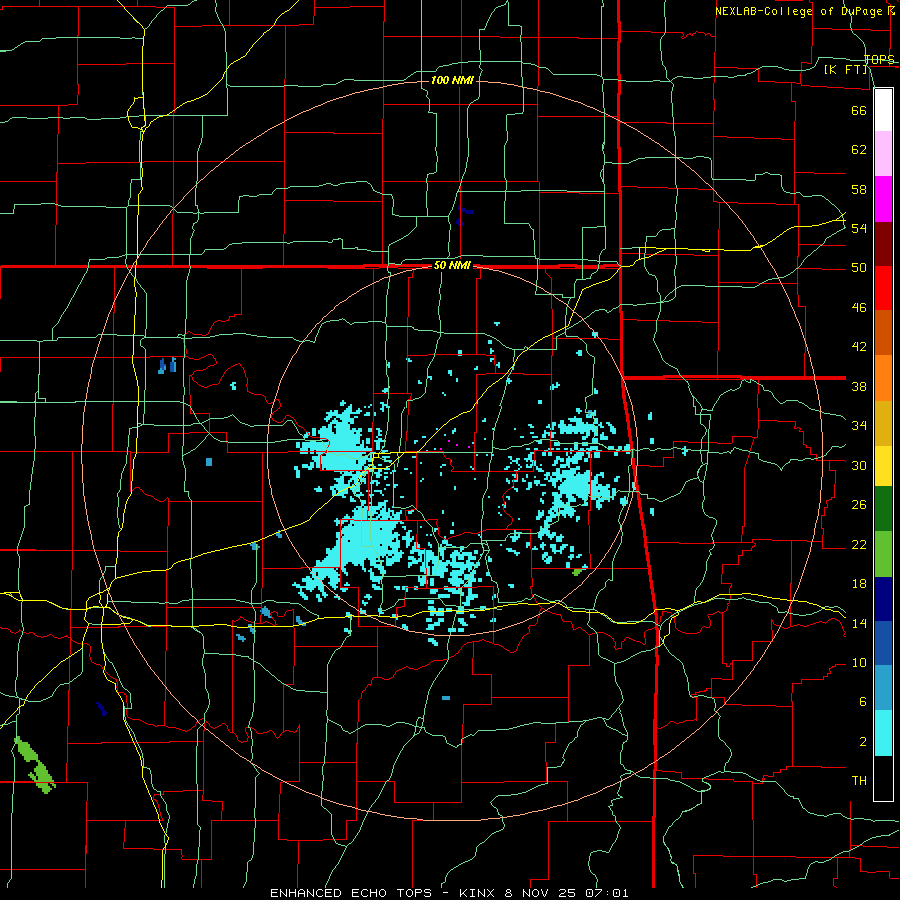Screen dimensions: 900x900
Task: Click the legend value 26
Action: (x=859, y=505)
